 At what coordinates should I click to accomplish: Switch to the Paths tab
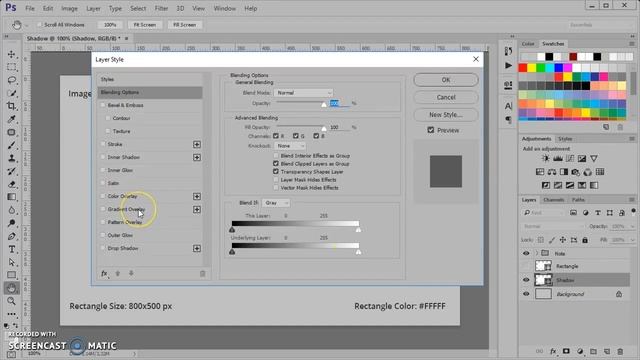[578, 200]
